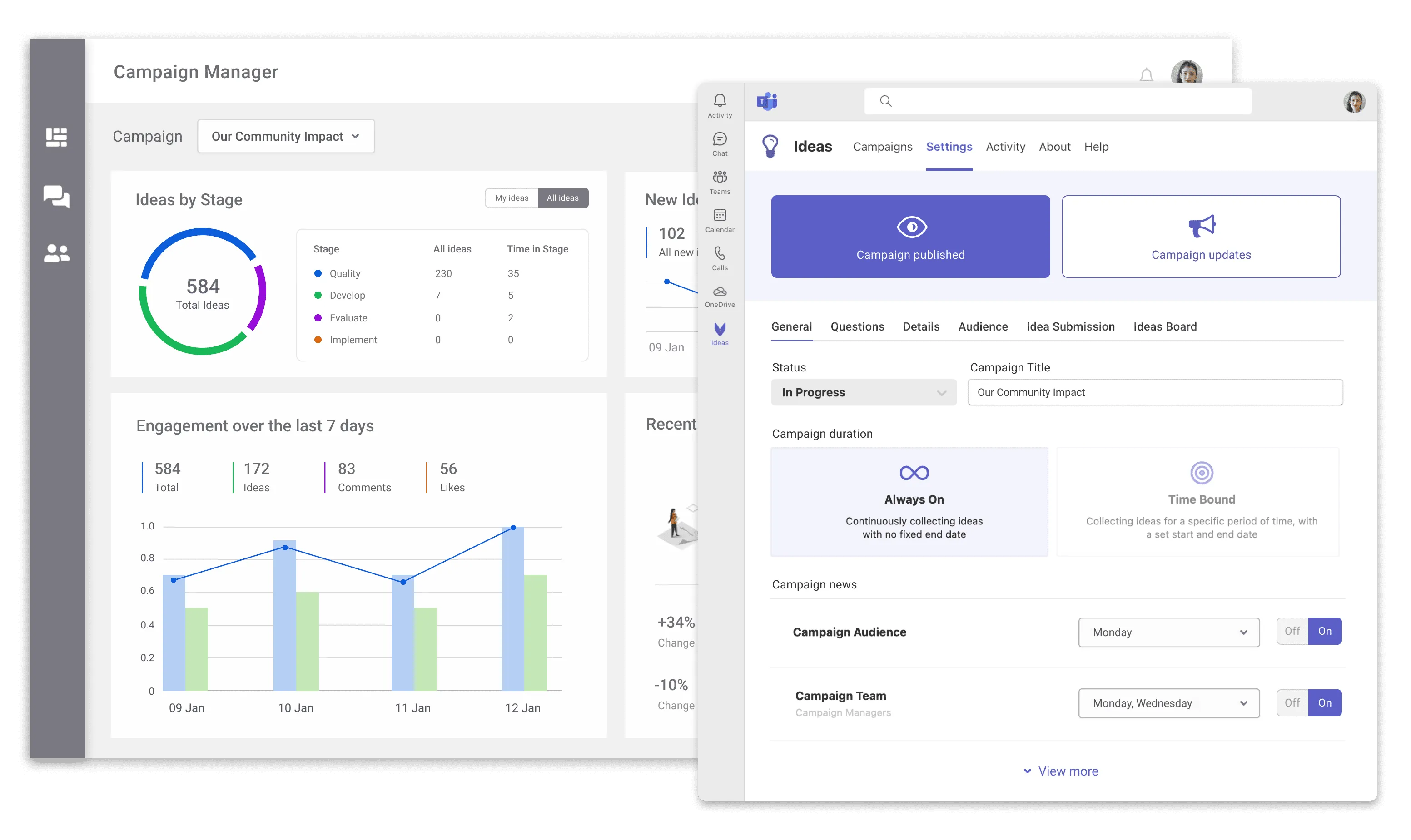Switch to the Campaigns tab

tap(882, 147)
